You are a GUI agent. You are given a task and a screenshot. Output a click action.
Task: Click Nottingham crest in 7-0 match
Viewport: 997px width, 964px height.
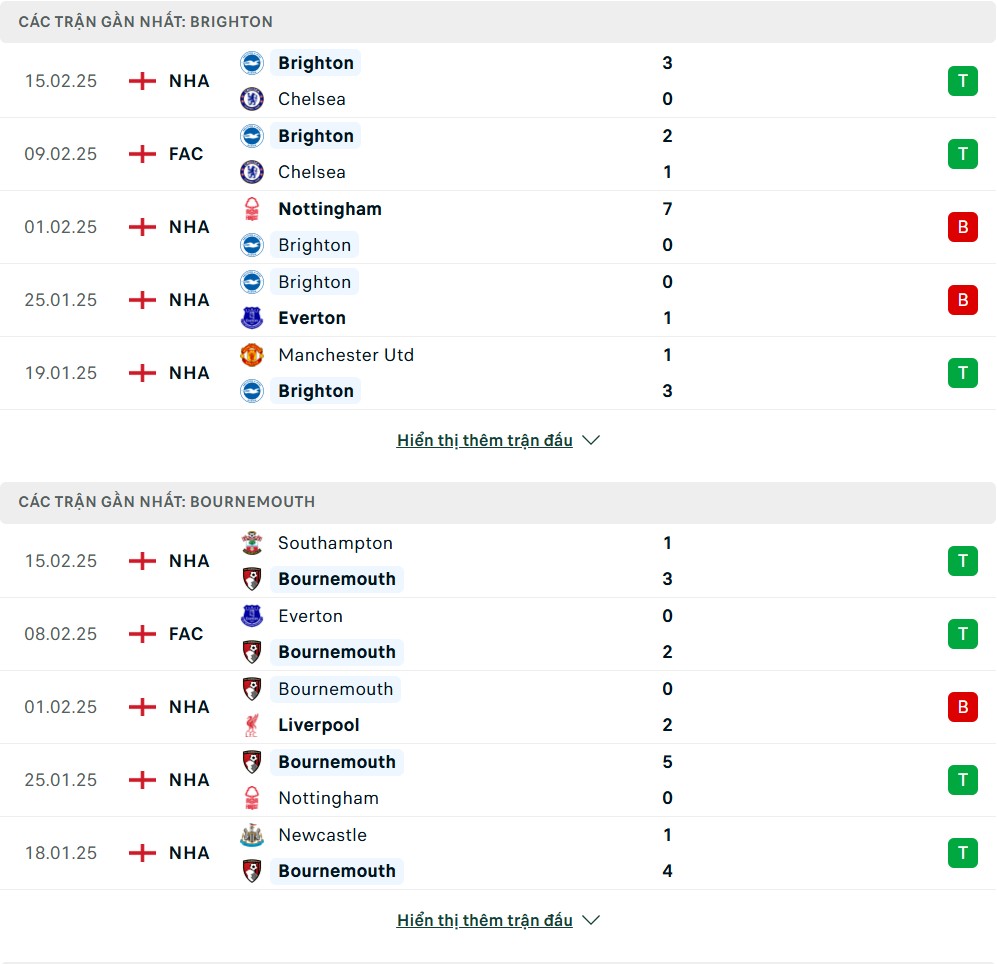252,209
